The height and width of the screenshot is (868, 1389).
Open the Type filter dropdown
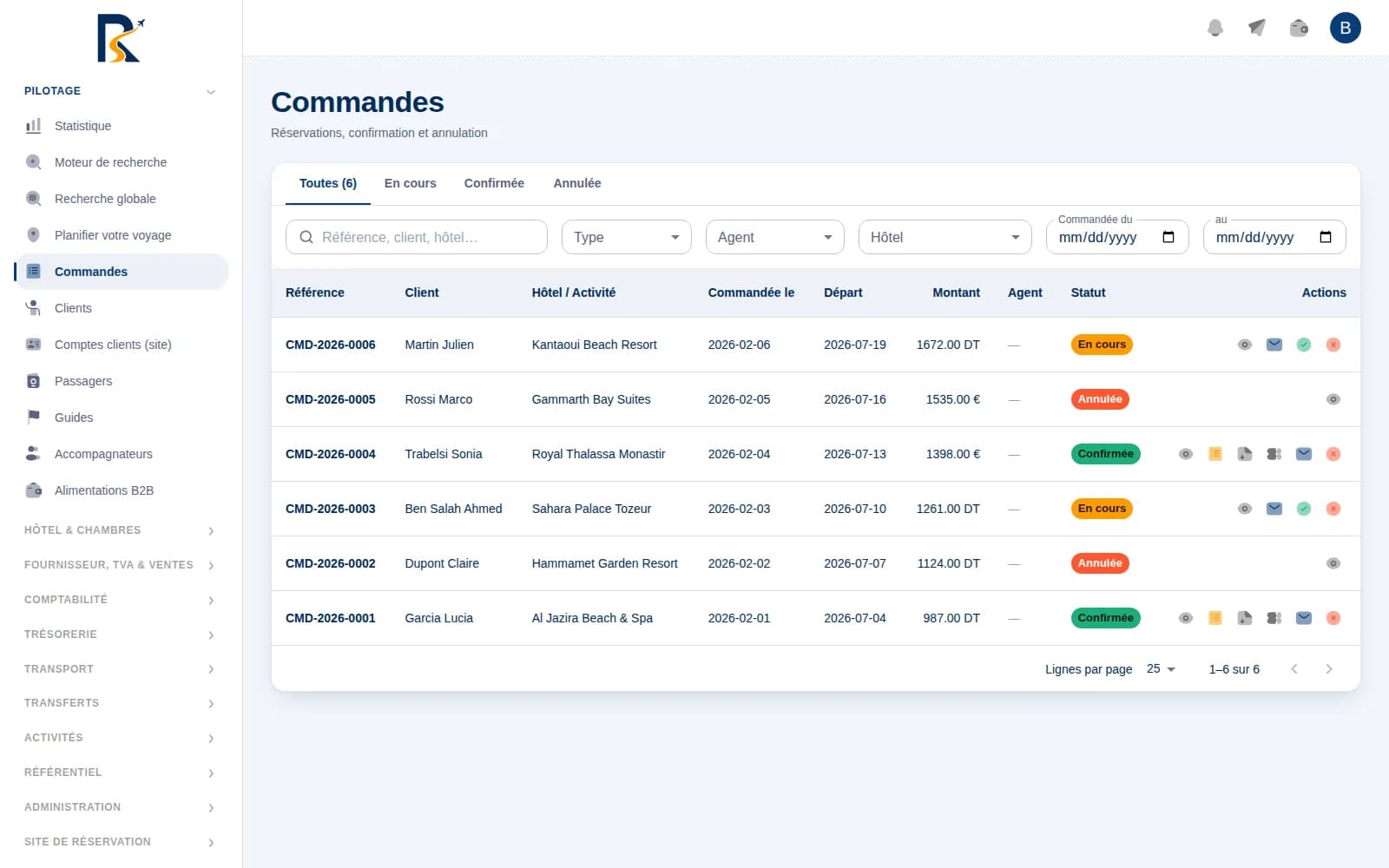click(x=627, y=237)
